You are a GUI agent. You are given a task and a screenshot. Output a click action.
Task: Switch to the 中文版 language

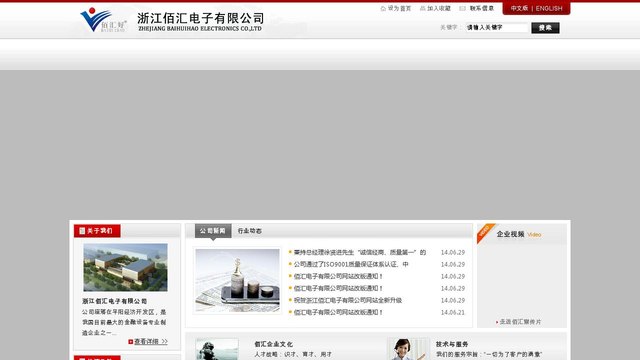pos(519,9)
